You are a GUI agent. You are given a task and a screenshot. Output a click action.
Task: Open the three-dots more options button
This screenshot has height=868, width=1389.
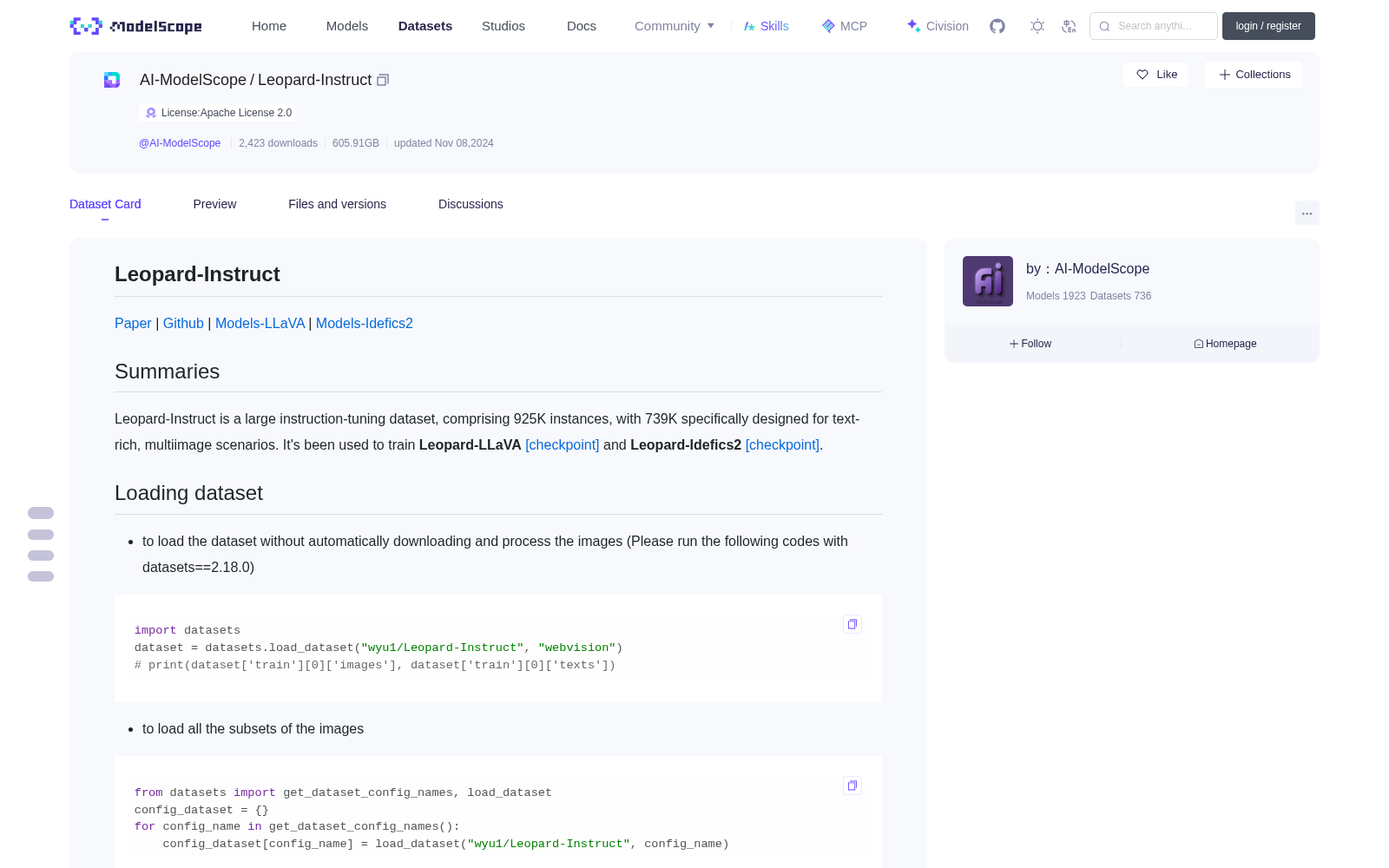[1307, 213]
